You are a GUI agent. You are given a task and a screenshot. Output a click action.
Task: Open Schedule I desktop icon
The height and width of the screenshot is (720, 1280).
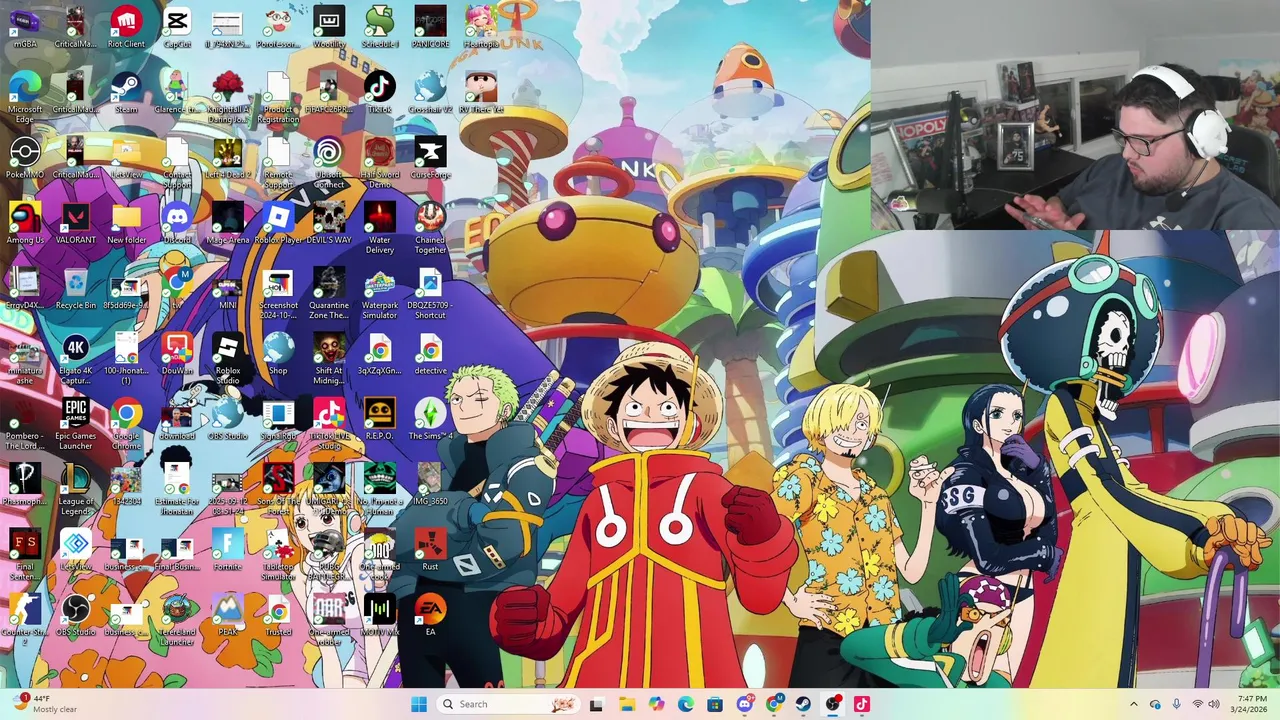point(379,27)
